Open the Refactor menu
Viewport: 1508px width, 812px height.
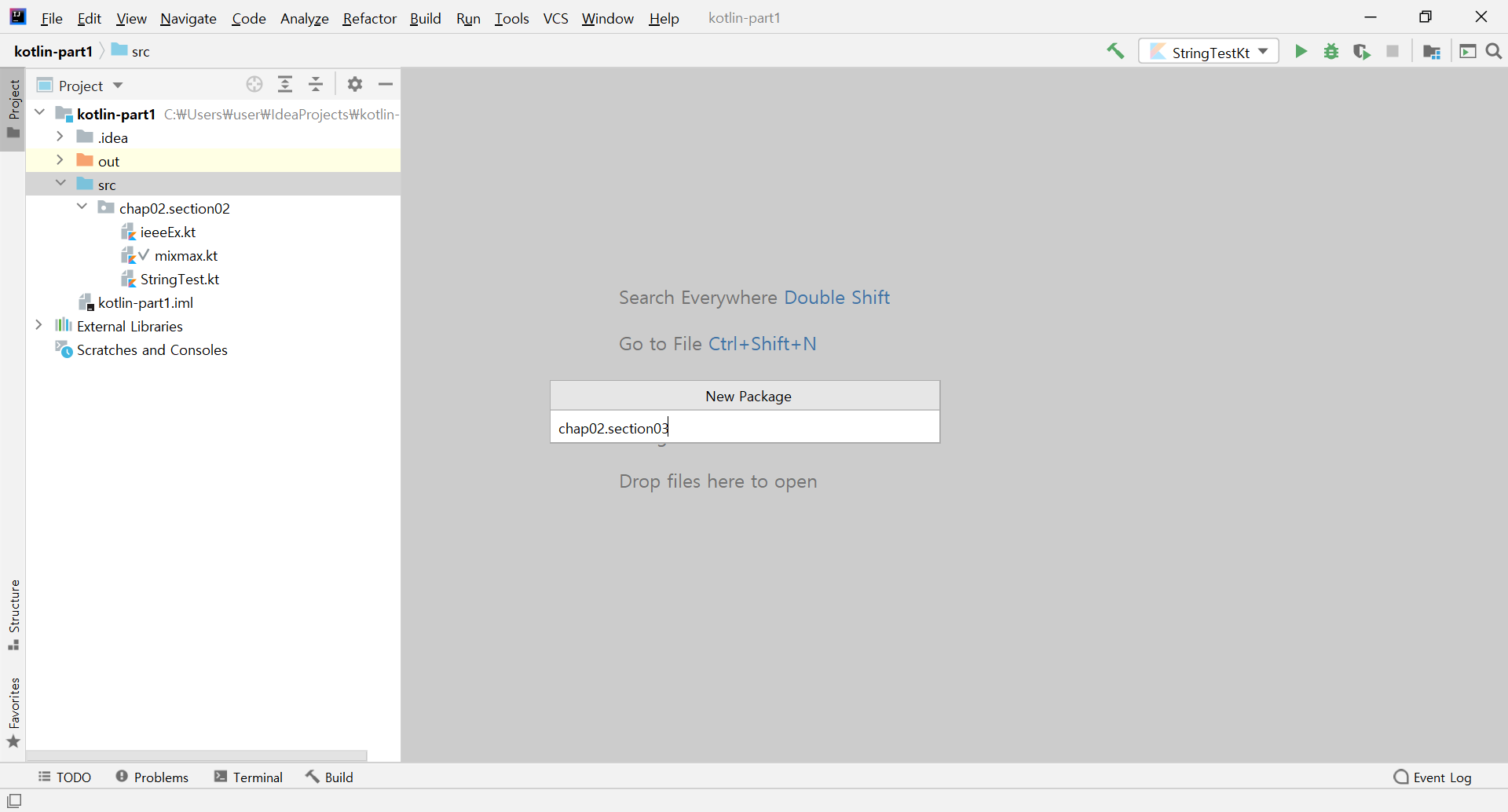370,18
